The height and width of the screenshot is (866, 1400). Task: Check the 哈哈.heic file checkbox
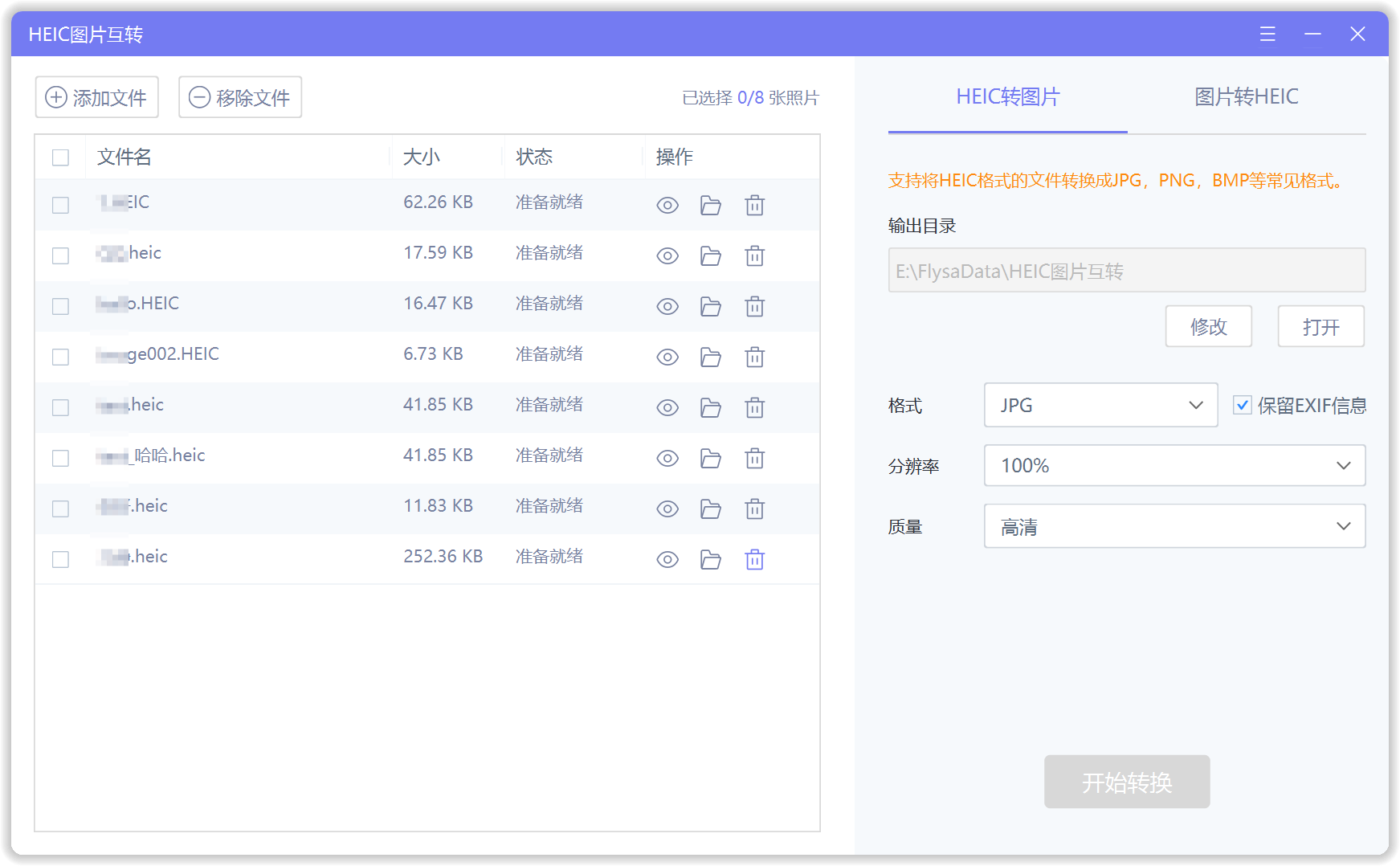60,459
